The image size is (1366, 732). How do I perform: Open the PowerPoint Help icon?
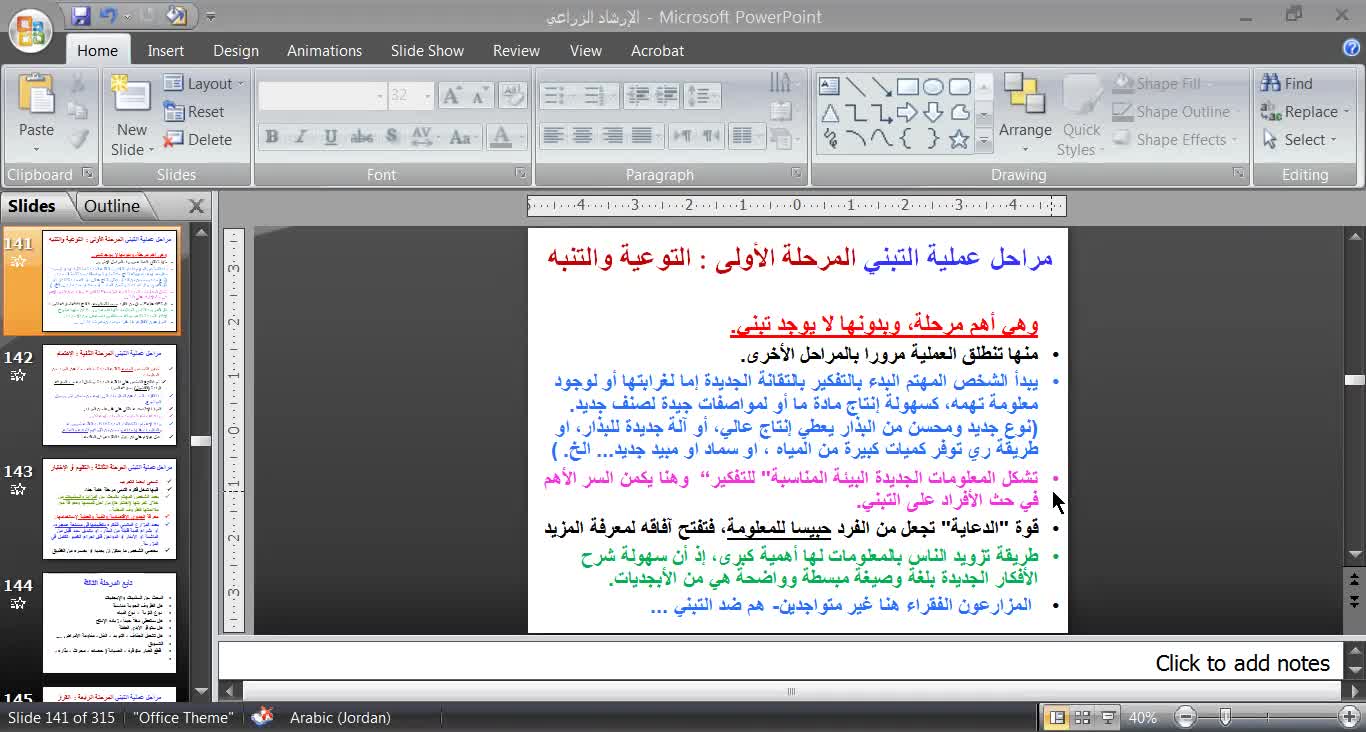(1351, 48)
